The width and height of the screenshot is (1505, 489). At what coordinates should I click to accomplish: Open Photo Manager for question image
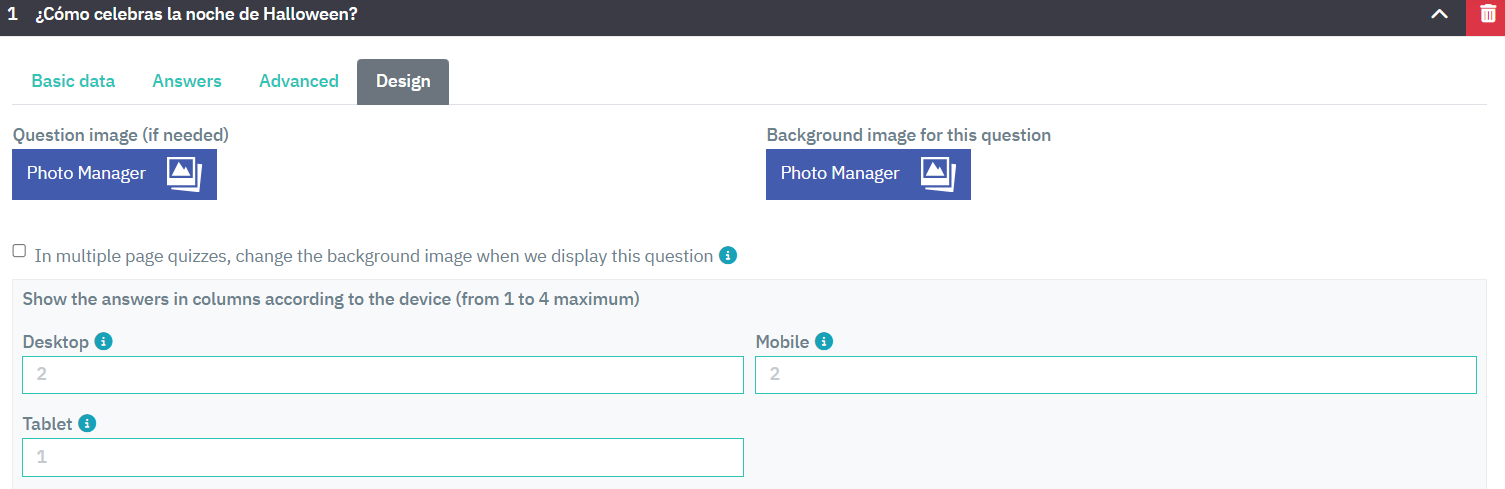tap(114, 174)
